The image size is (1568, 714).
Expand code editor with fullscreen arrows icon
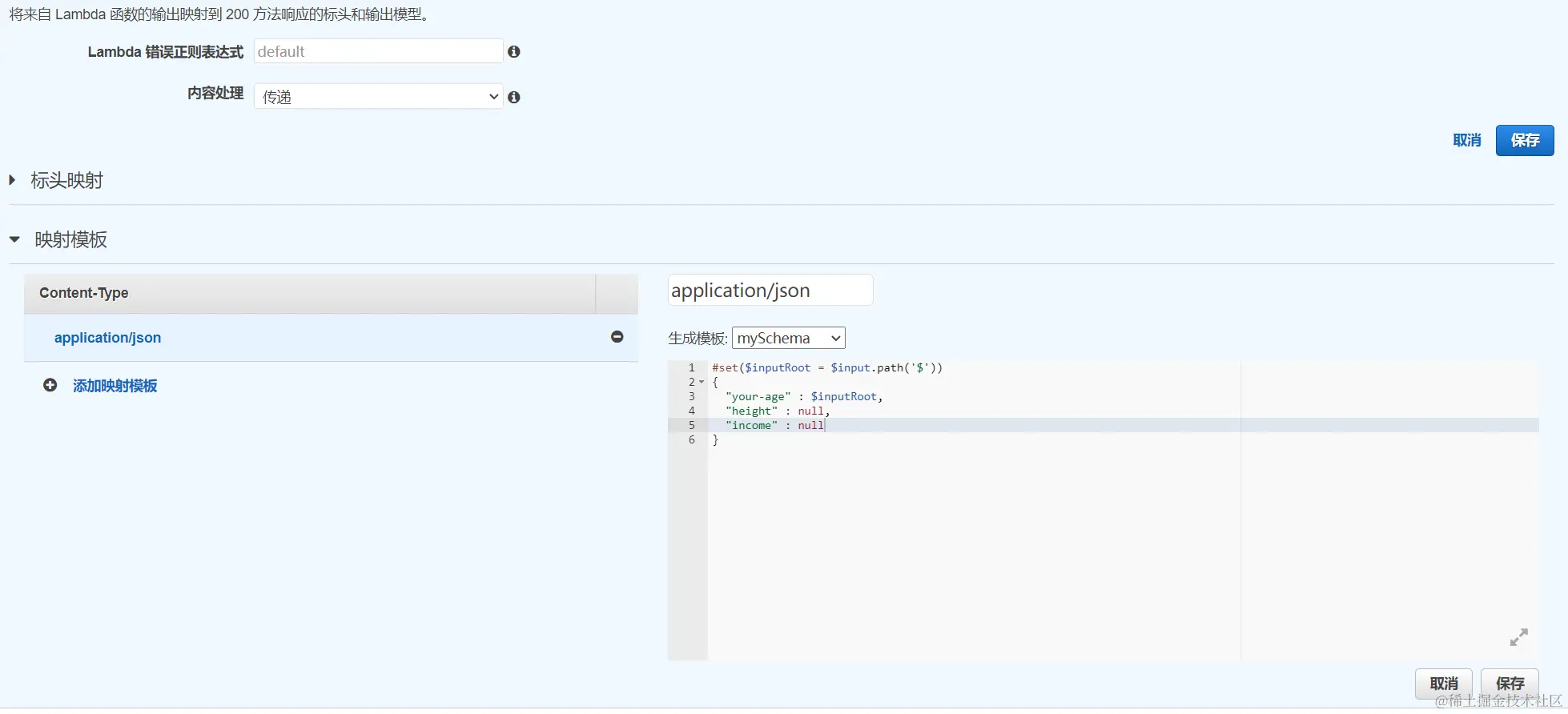(1518, 637)
